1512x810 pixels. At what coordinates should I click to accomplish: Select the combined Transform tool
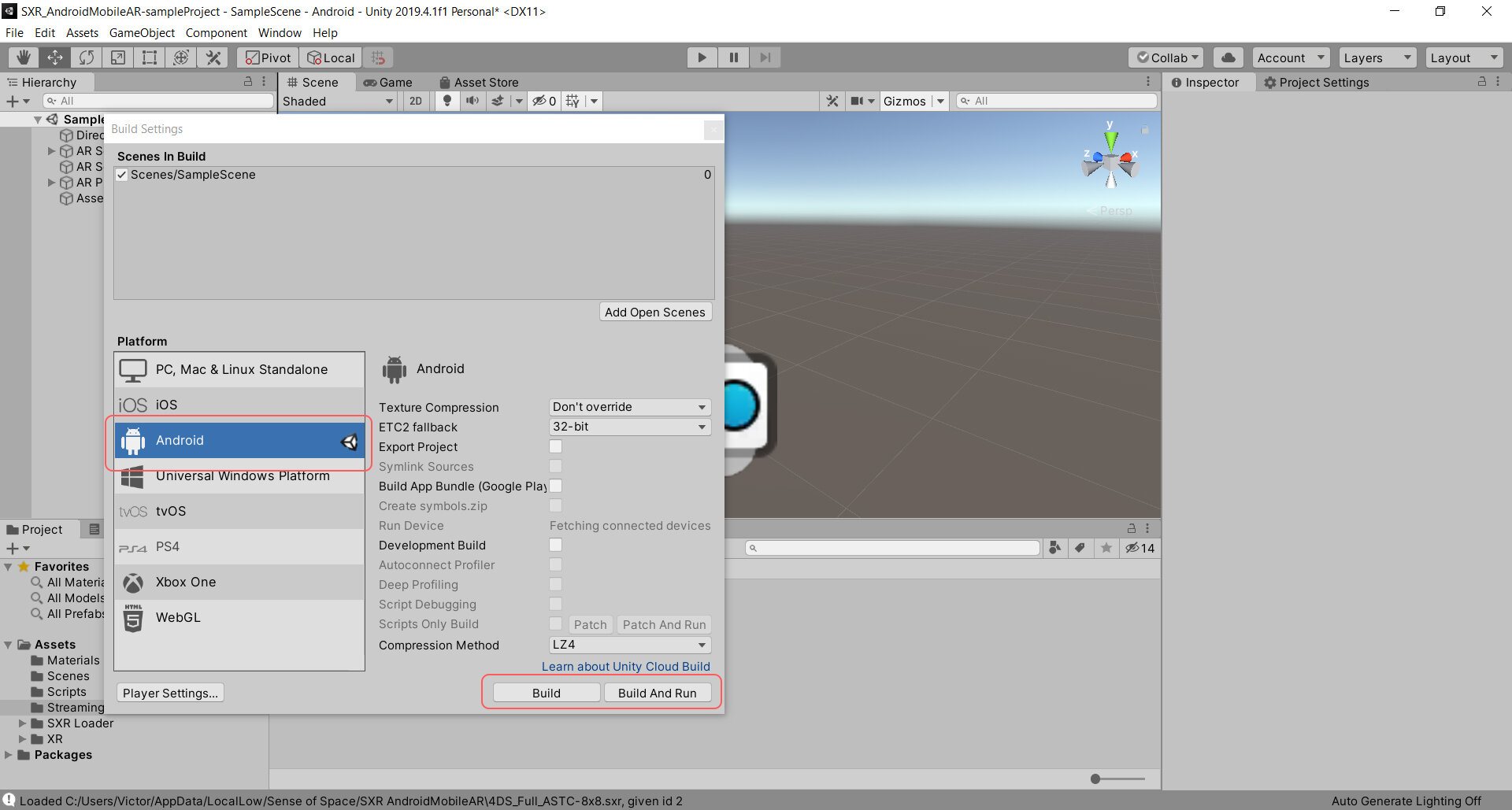(x=181, y=57)
